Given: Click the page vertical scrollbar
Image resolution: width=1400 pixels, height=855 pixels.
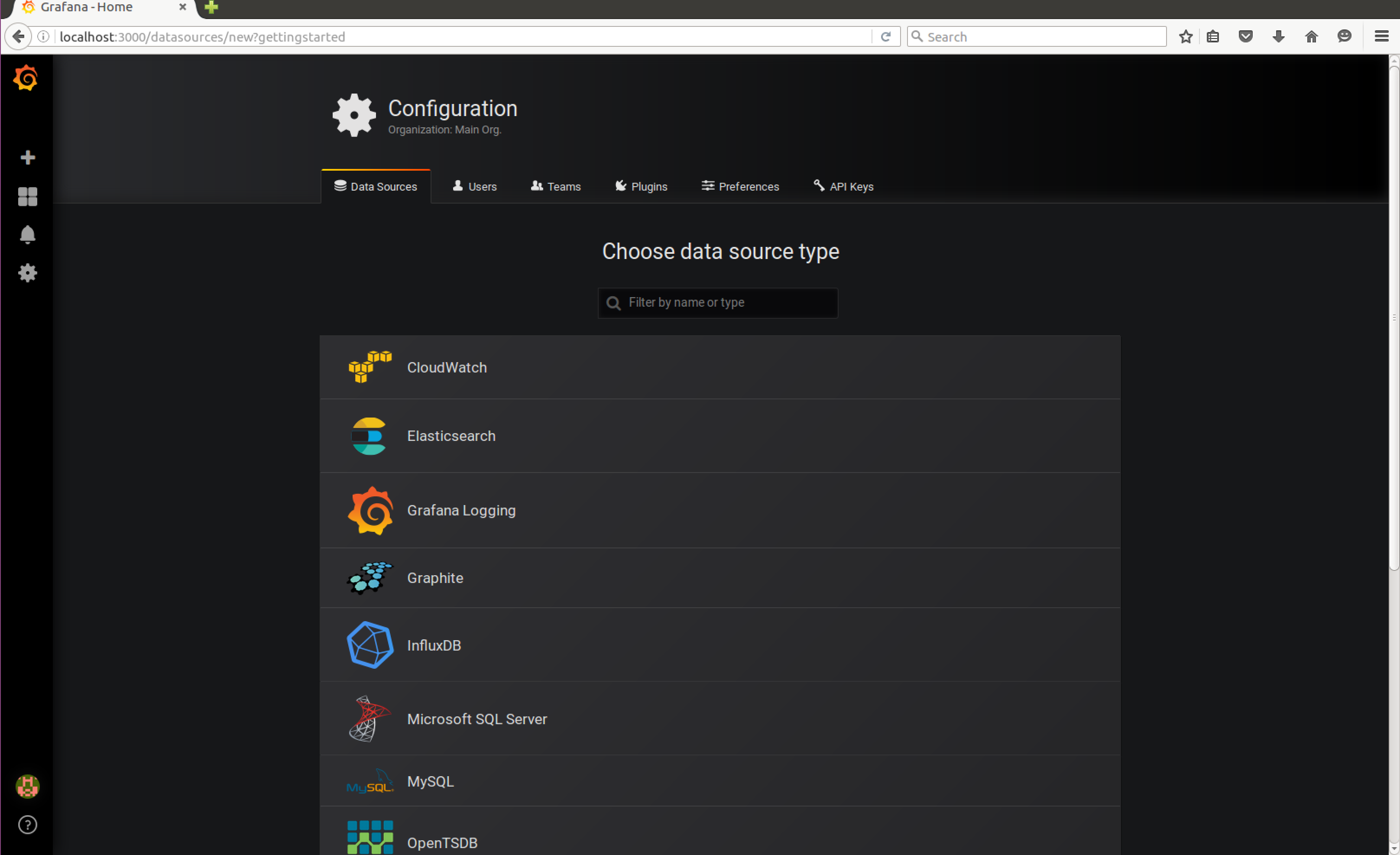Looking at the screenshot, I should coord(1394,318).
